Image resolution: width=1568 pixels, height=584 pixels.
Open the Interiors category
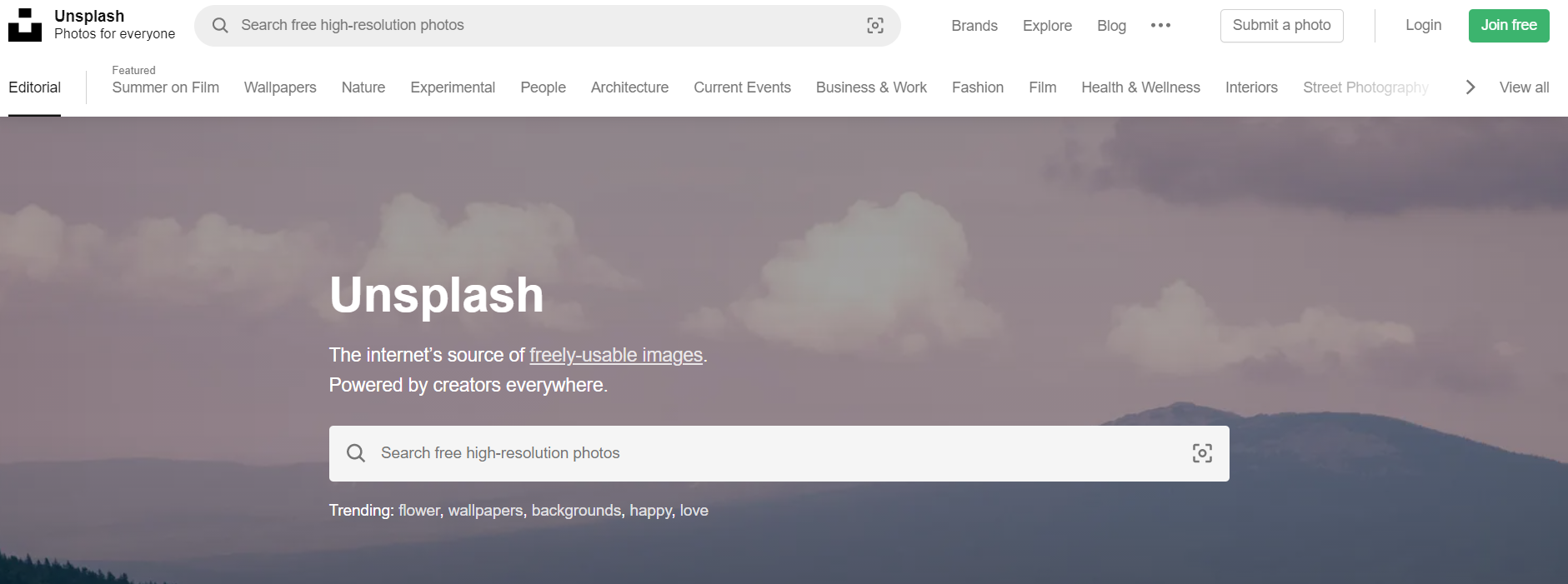[x=1251, y=87]
